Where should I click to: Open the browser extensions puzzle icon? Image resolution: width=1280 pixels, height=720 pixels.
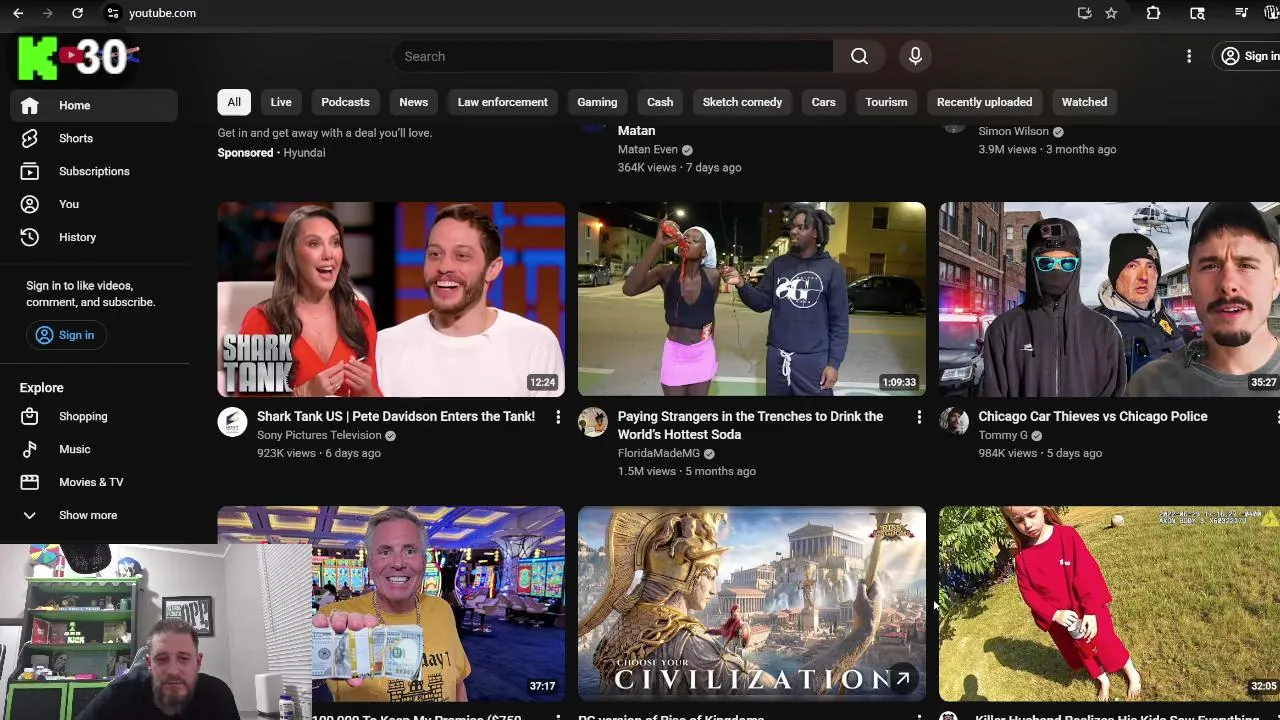pyautogui.click(x=1153, y=13)
